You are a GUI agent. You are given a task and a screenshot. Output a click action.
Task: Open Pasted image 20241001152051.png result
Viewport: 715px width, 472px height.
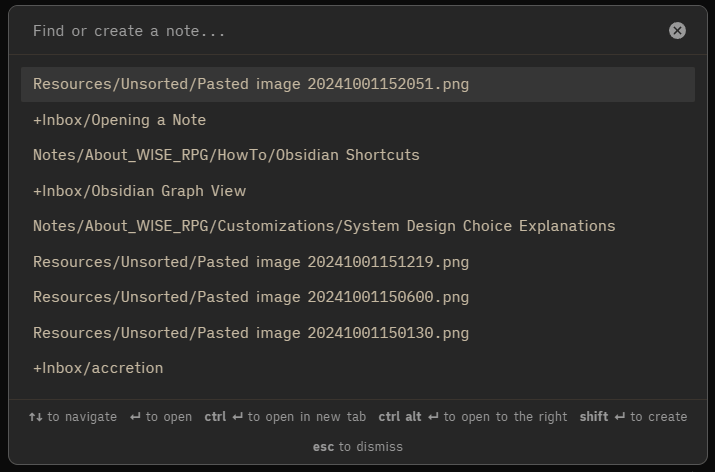click(x=251, y=84)
